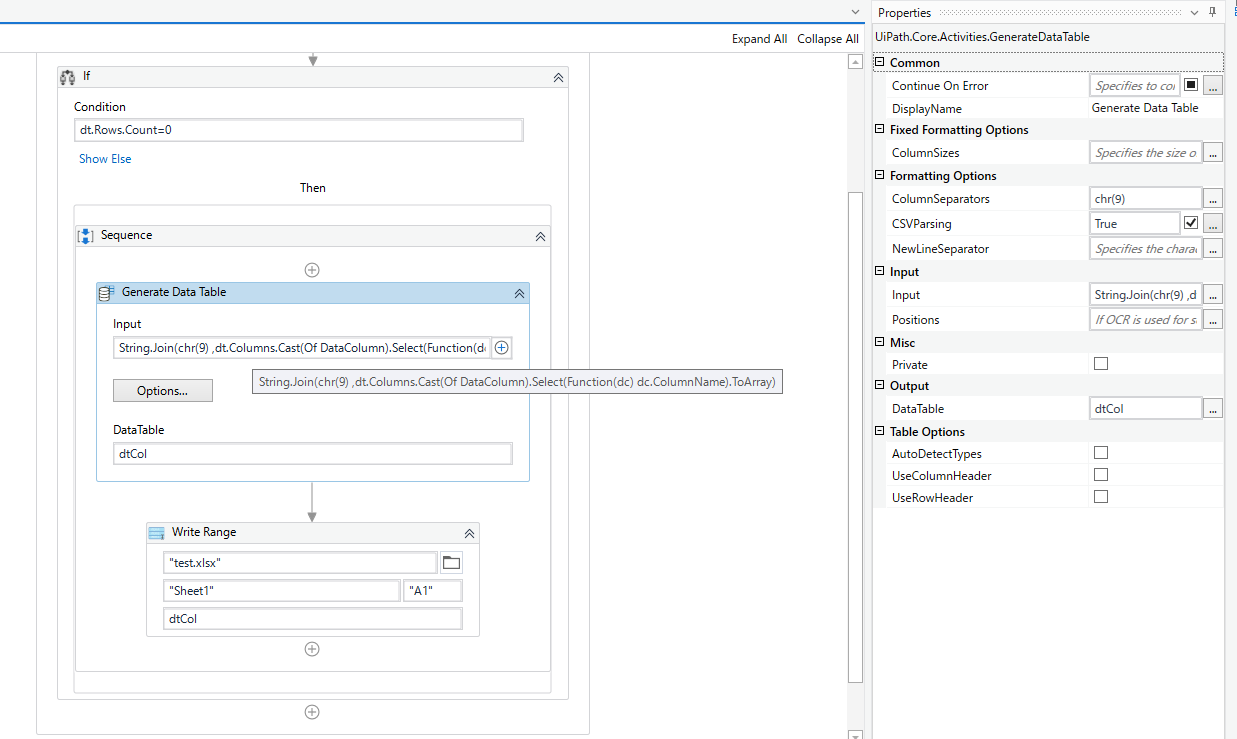This screenshot has height=739, width=1237.
Task: Pin the Properties panel
Action: 1212,12
